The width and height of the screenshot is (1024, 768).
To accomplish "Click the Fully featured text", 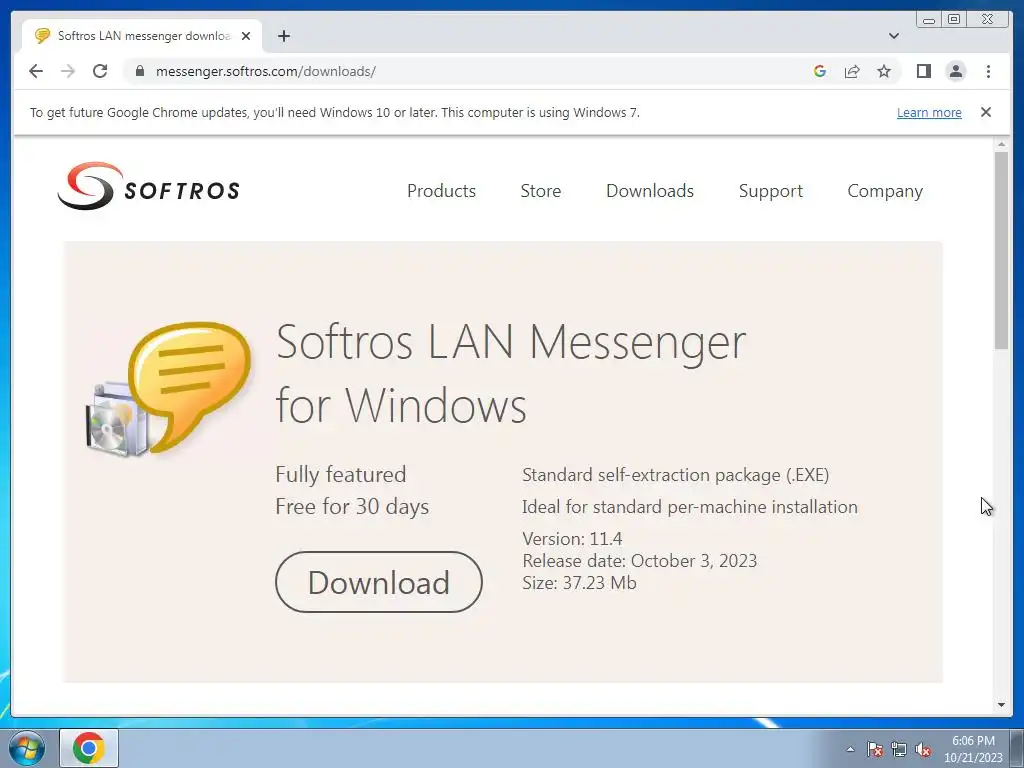I will click(x=340, y=475).
